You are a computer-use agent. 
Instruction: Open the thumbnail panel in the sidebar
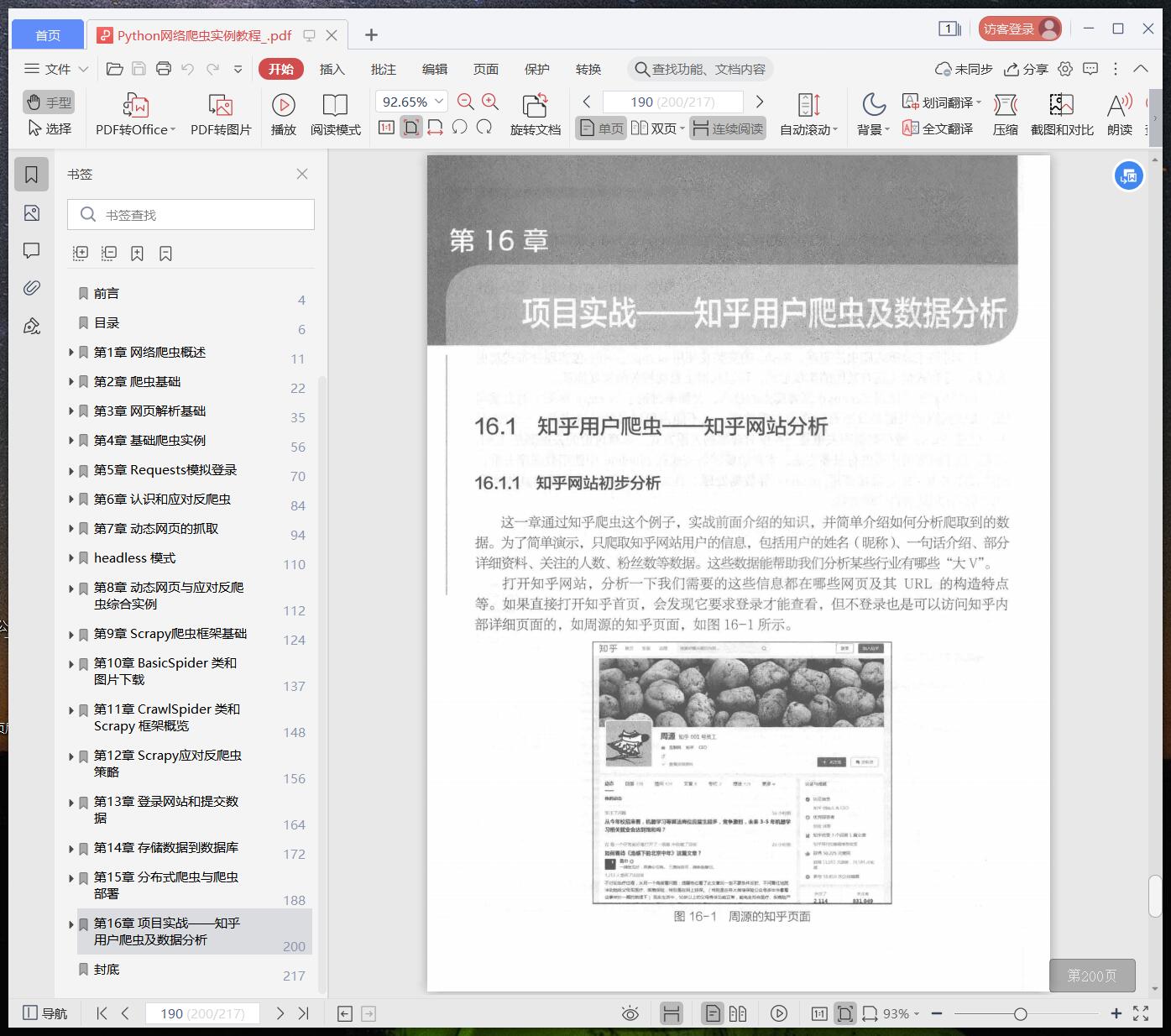coord(32,213)
